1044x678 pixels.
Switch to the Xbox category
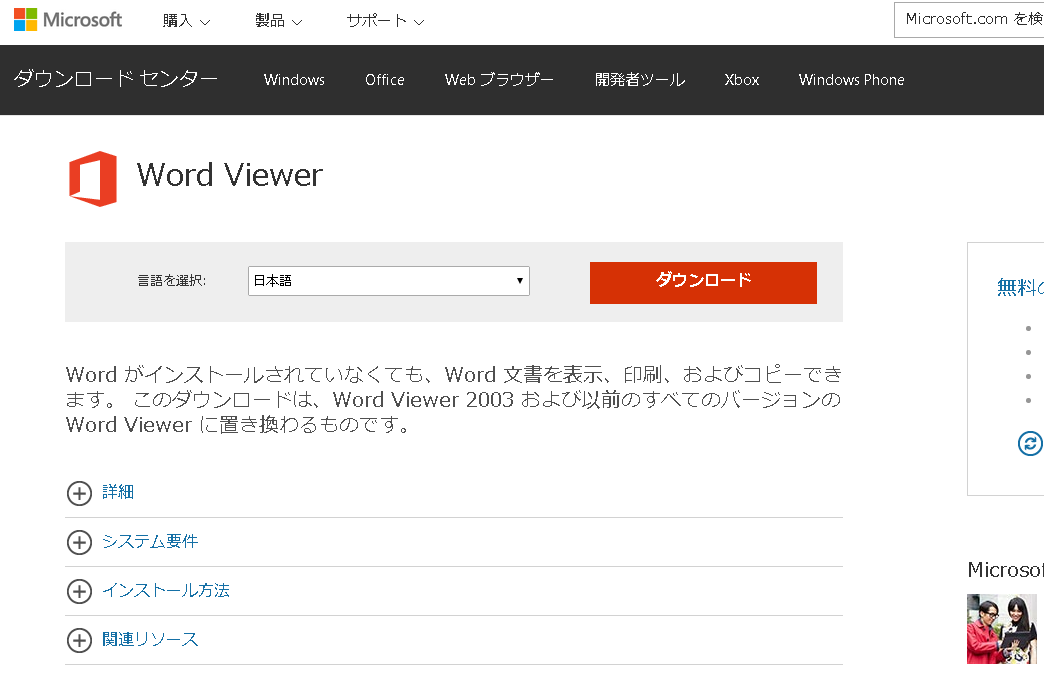coord(741,80)
